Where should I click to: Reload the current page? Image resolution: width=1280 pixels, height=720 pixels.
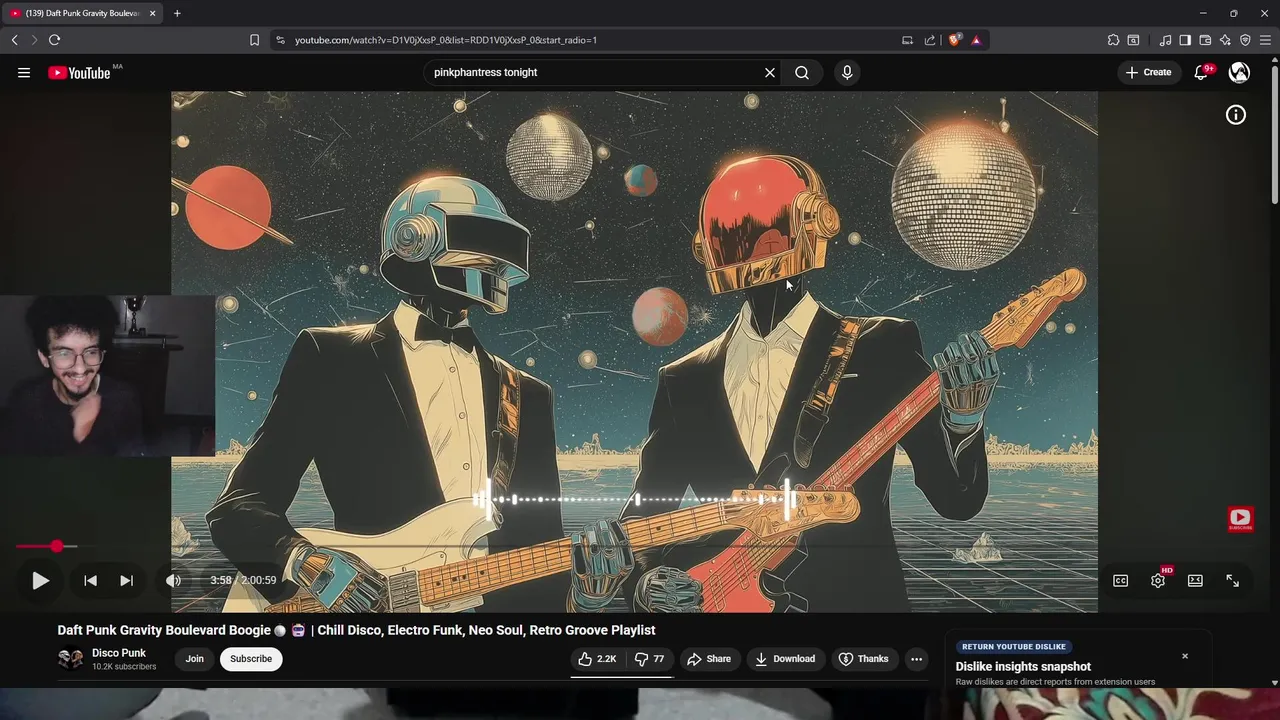pos(54,40)
